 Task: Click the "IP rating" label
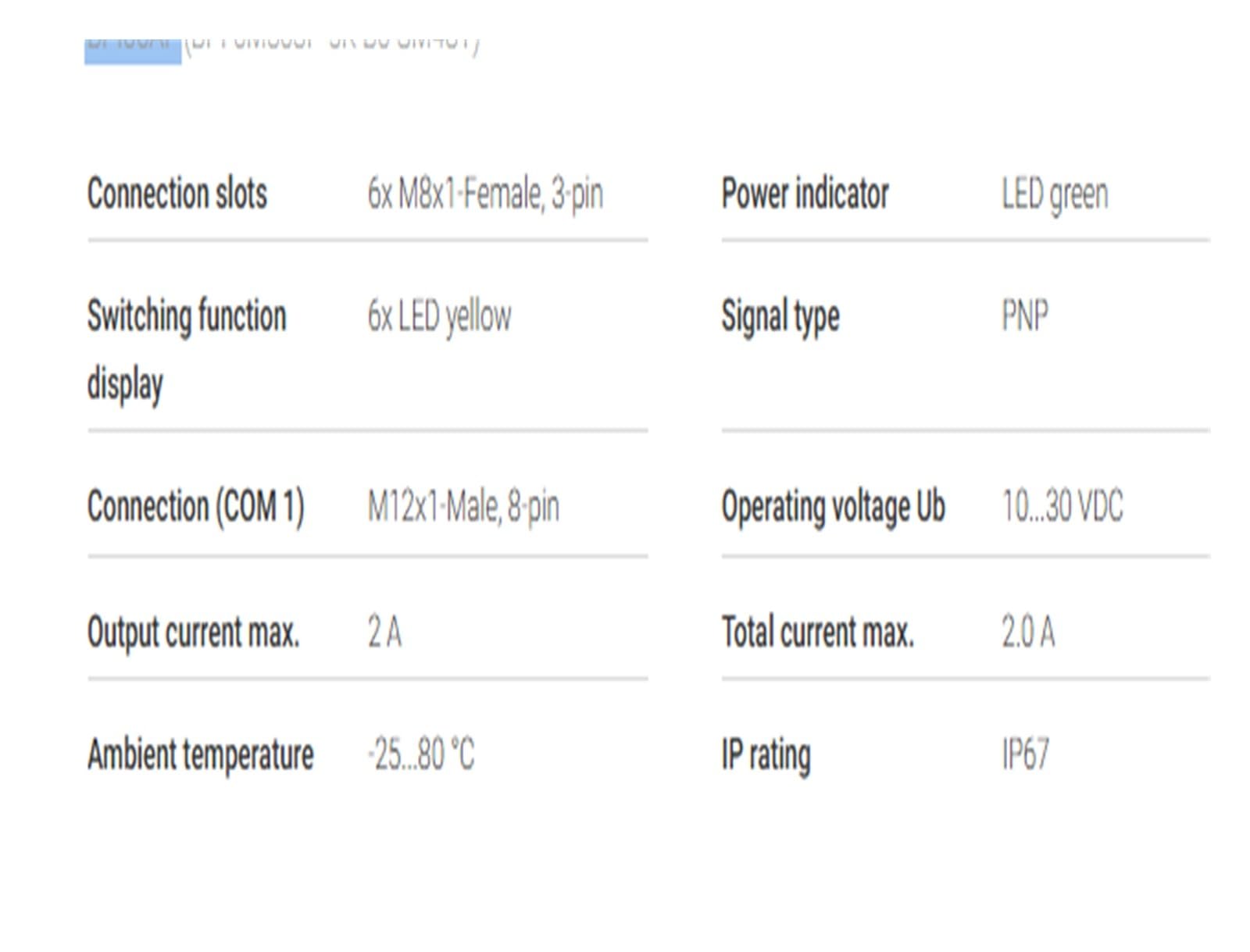(x=766, y=754)
